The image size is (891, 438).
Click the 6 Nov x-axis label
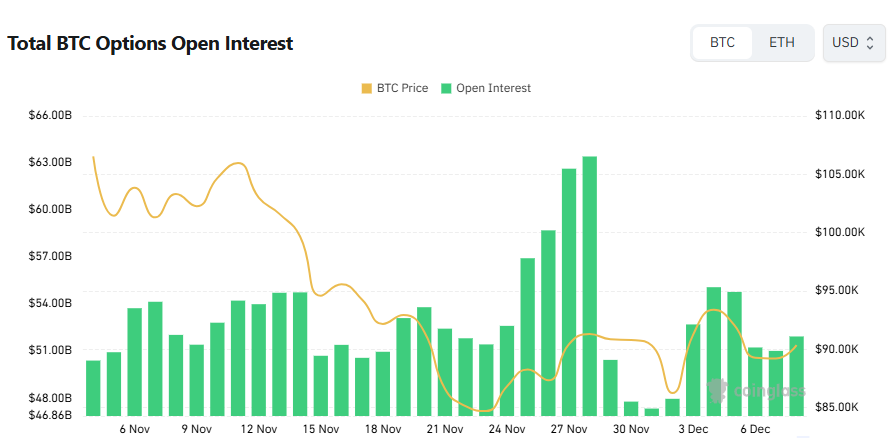pyautogui.click(x=135, y=429)
